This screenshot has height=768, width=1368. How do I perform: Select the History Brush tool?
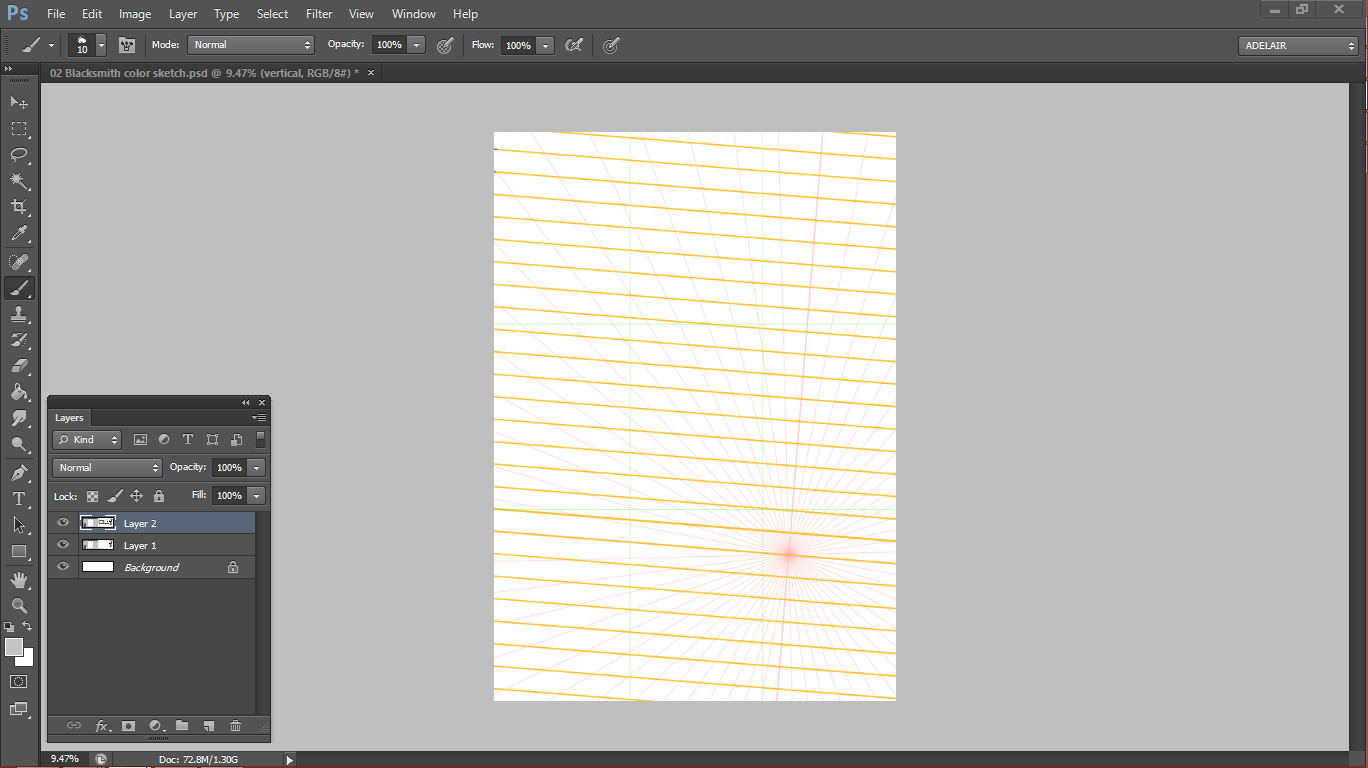tap(19, 341)
